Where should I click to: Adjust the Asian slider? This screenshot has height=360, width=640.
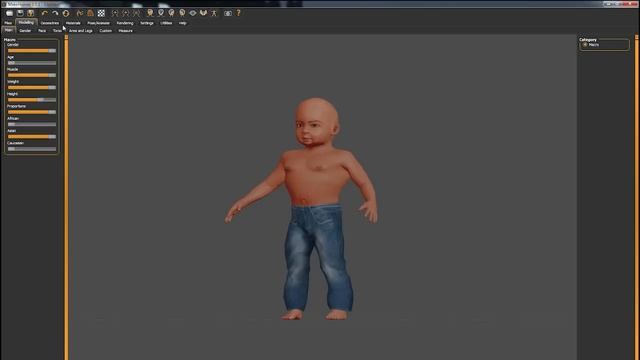click(x=32, y=136)
